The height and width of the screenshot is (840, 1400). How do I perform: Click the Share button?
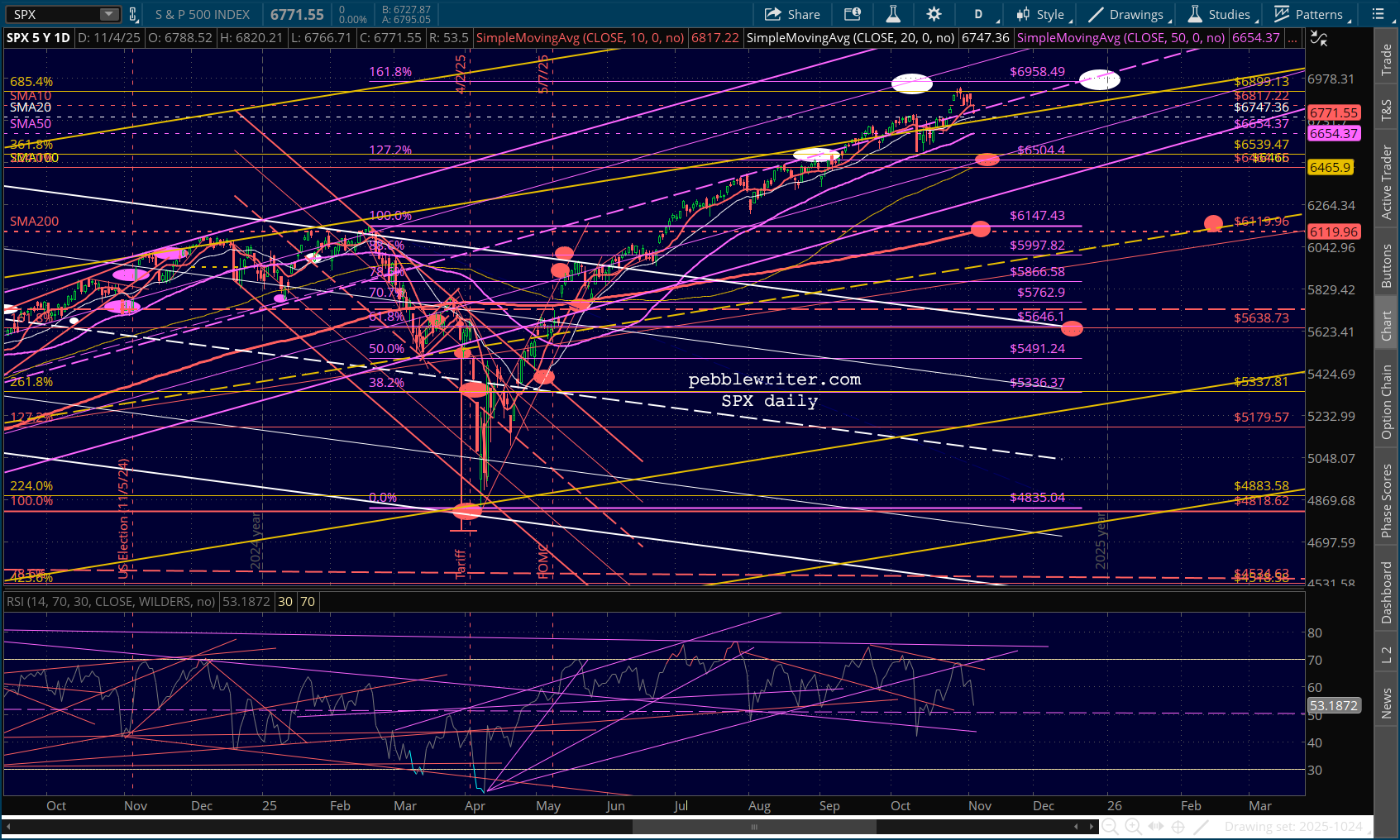[792, 14]
